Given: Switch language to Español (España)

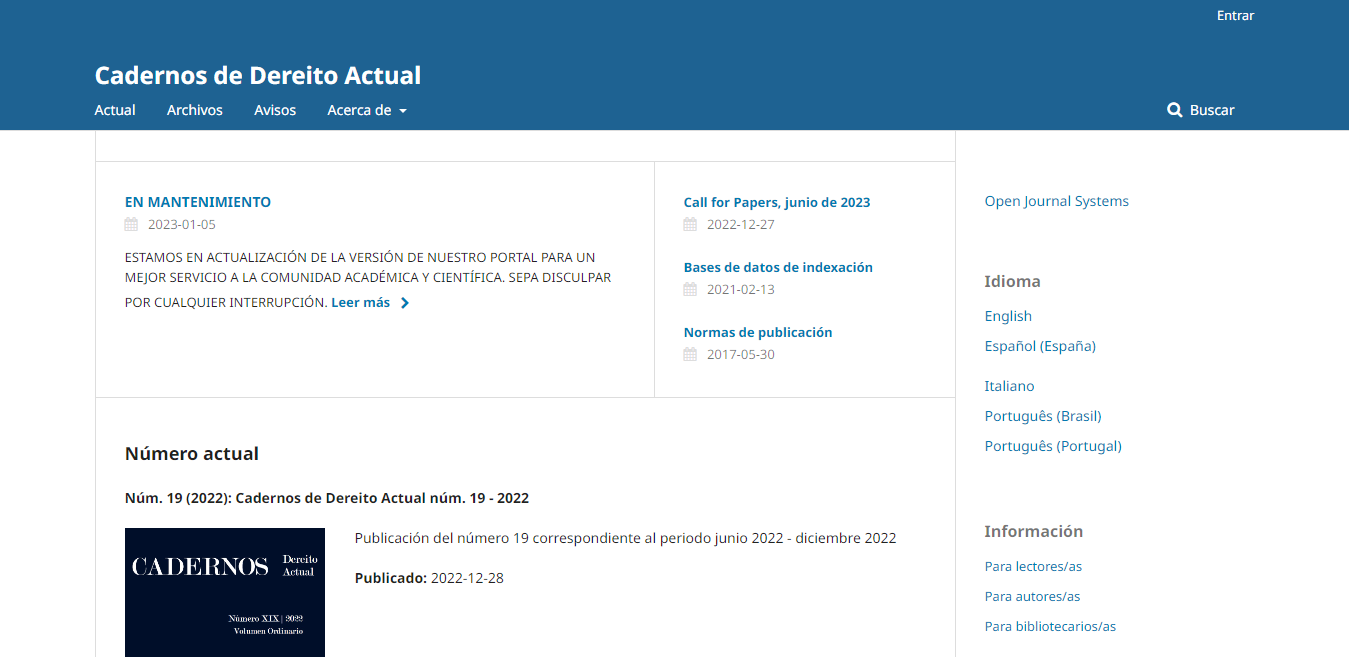Looking at the screenshot, I should (1040, 346).
